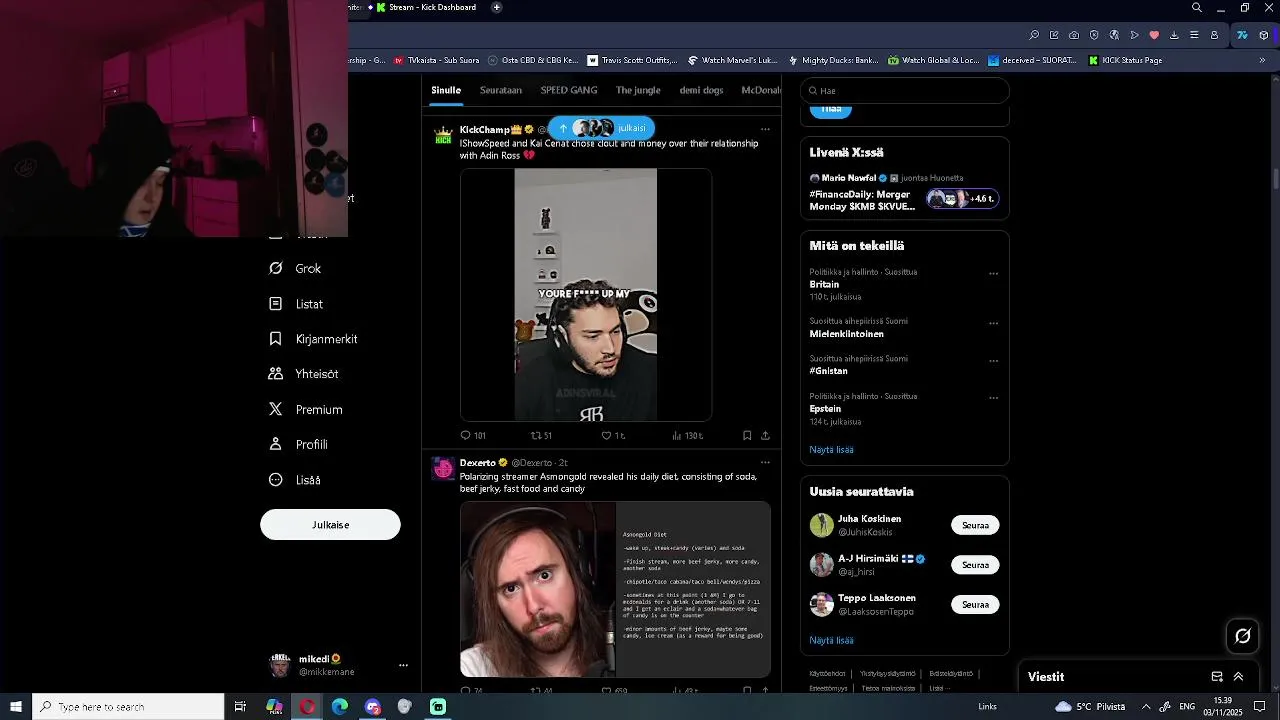
Task: Open browser downloads icon
Action: pos(1174,35)
